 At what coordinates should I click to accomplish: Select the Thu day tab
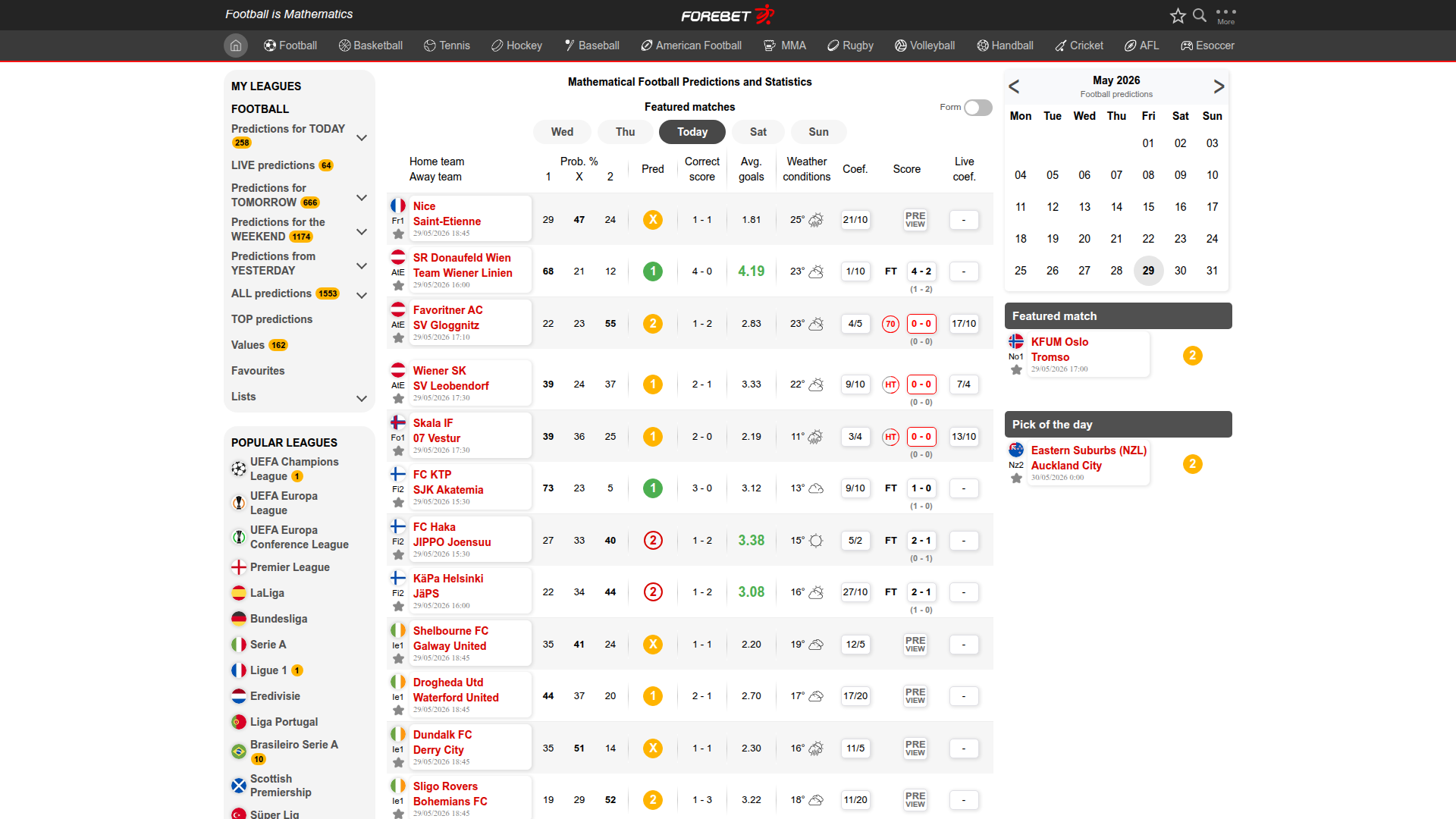(626, 132)
